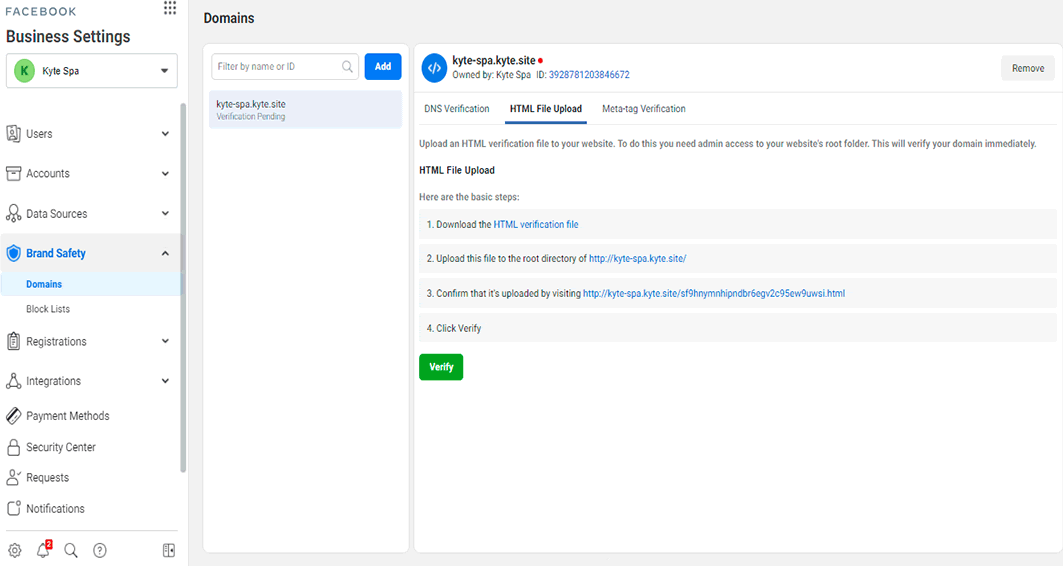Switch to Meta-tag Verification tab

643,108
